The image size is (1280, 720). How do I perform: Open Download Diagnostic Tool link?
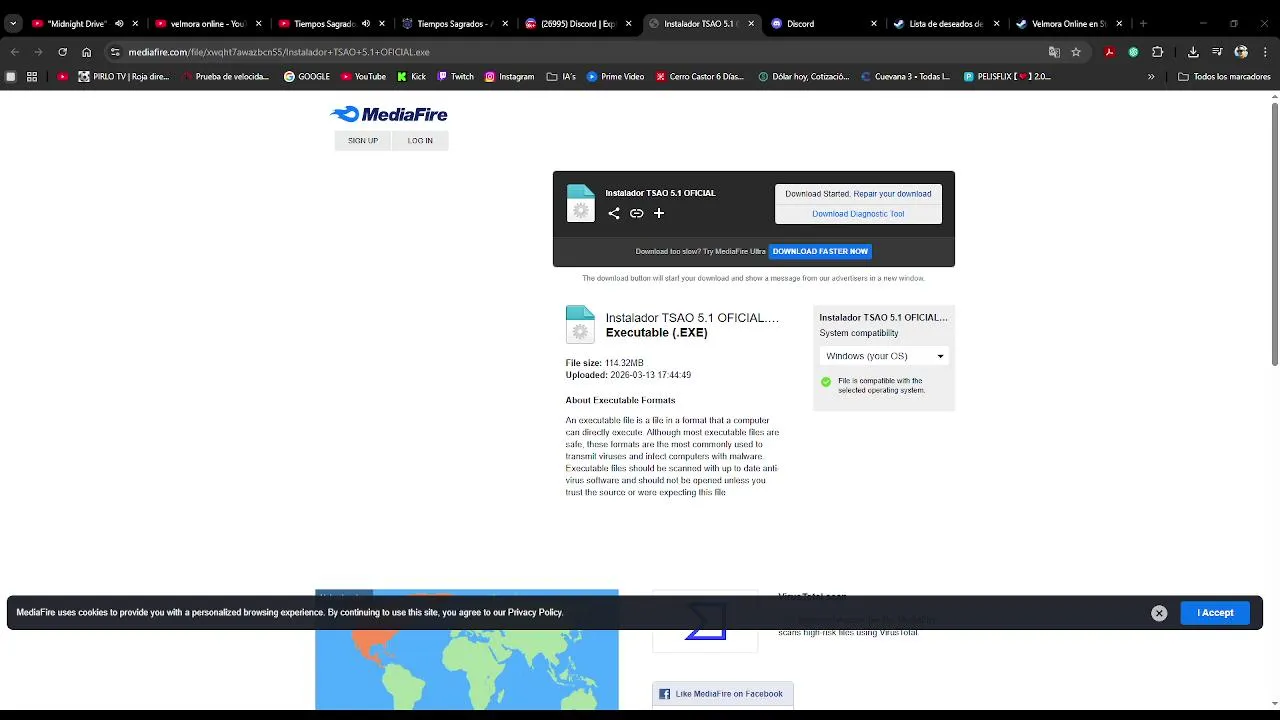pos(858,214)
